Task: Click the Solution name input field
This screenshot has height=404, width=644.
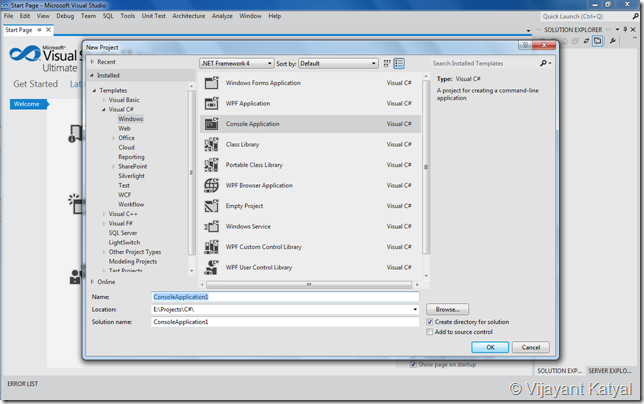Action: point(285,322)
